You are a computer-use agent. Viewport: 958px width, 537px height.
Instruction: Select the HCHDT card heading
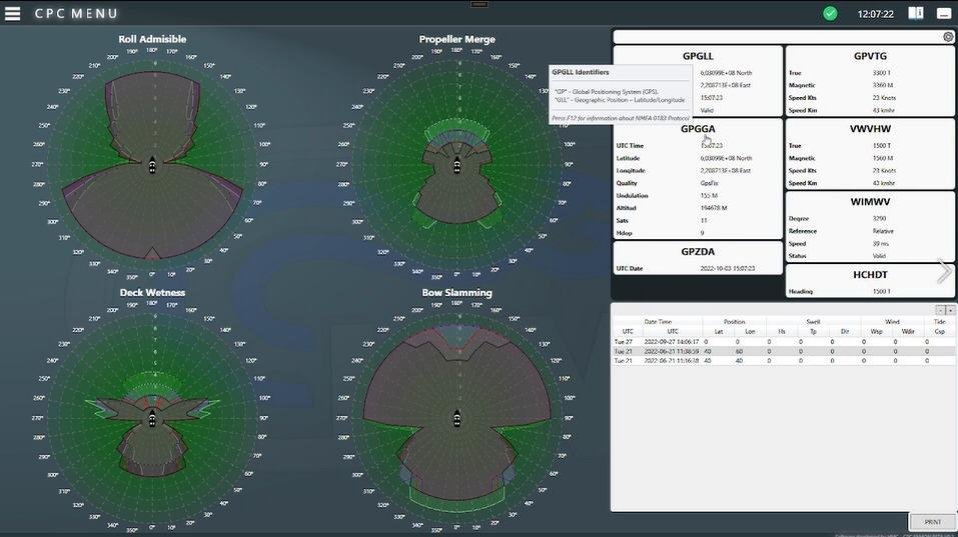(x=870, y=275)
